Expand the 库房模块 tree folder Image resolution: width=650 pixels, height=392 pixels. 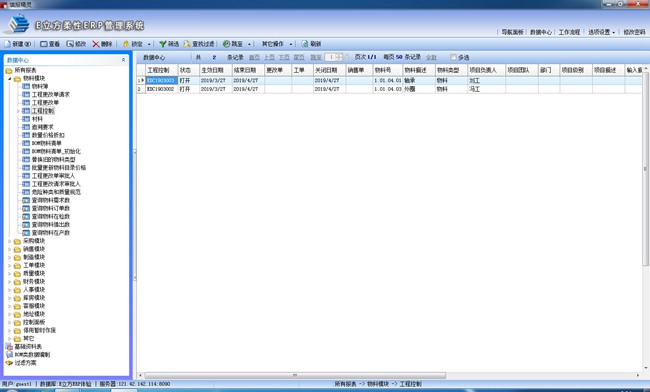click(10, 298)
